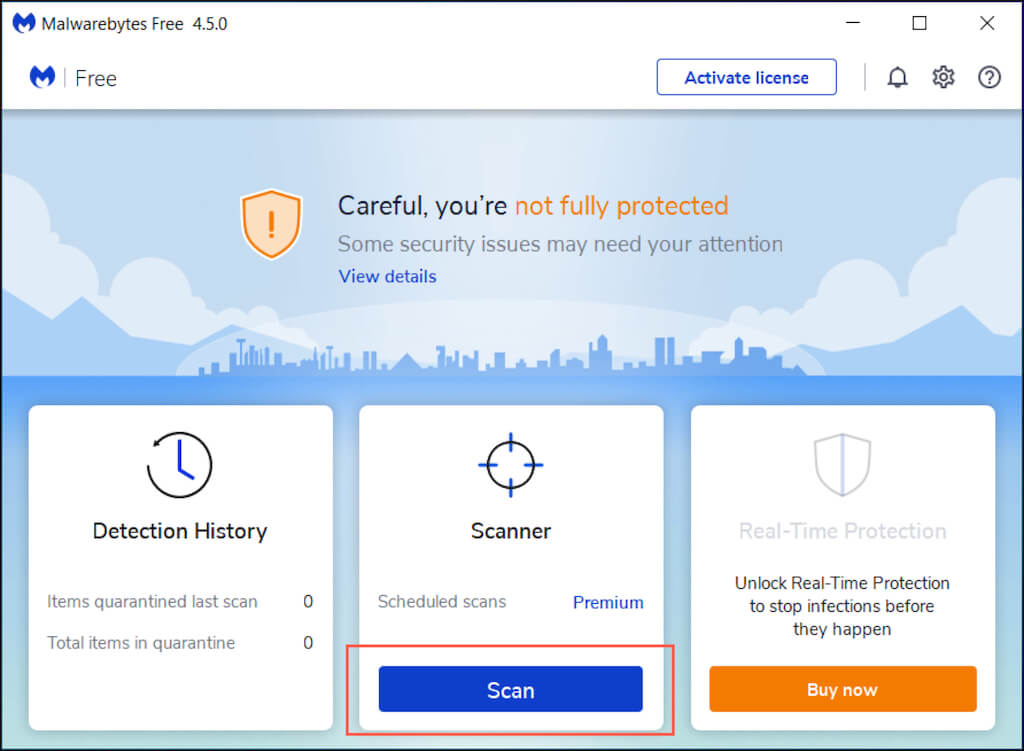Click the Real-Time Protection shield icon
Image resolution: width=1024 pixels, height=751 pixels.
pyautogui.click(x=842, y=465)
